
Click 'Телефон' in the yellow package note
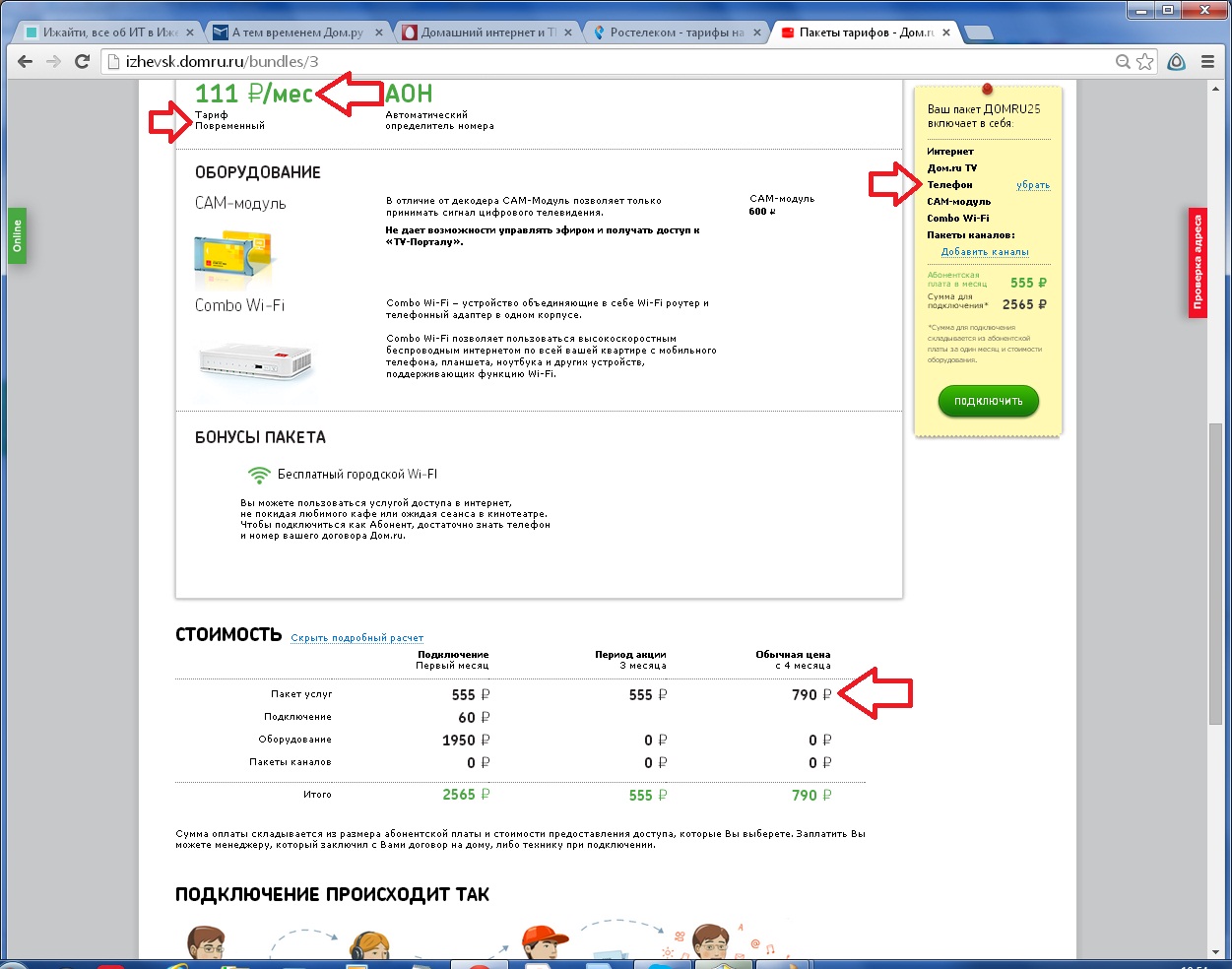[949, 185]
